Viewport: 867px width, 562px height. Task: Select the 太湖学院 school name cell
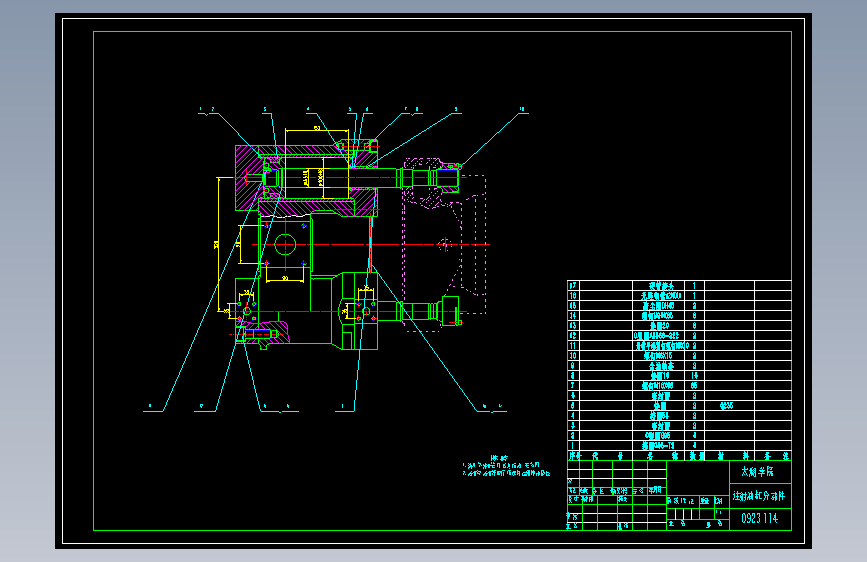(758, 471)
